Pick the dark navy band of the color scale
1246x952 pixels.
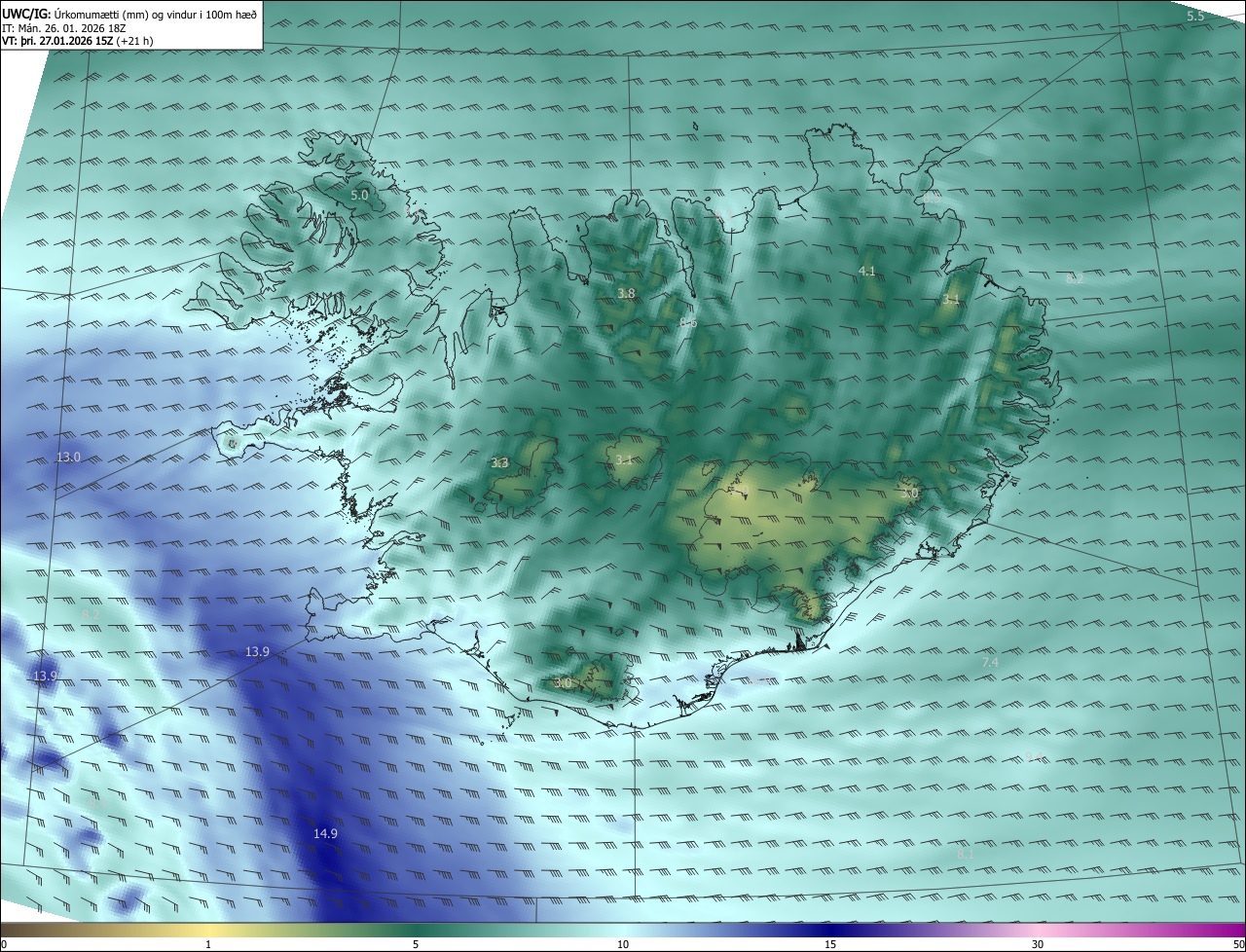point(830,930)
